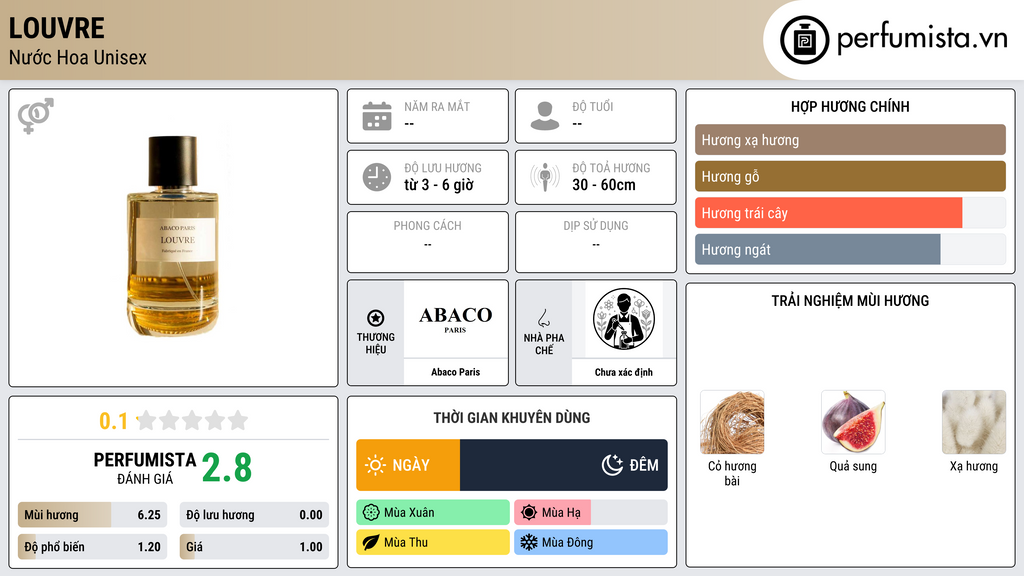The width and height of the screenshot is (1024, 576).
Task: Click the Hương ngát accord bar
Action: click(850, 249)
